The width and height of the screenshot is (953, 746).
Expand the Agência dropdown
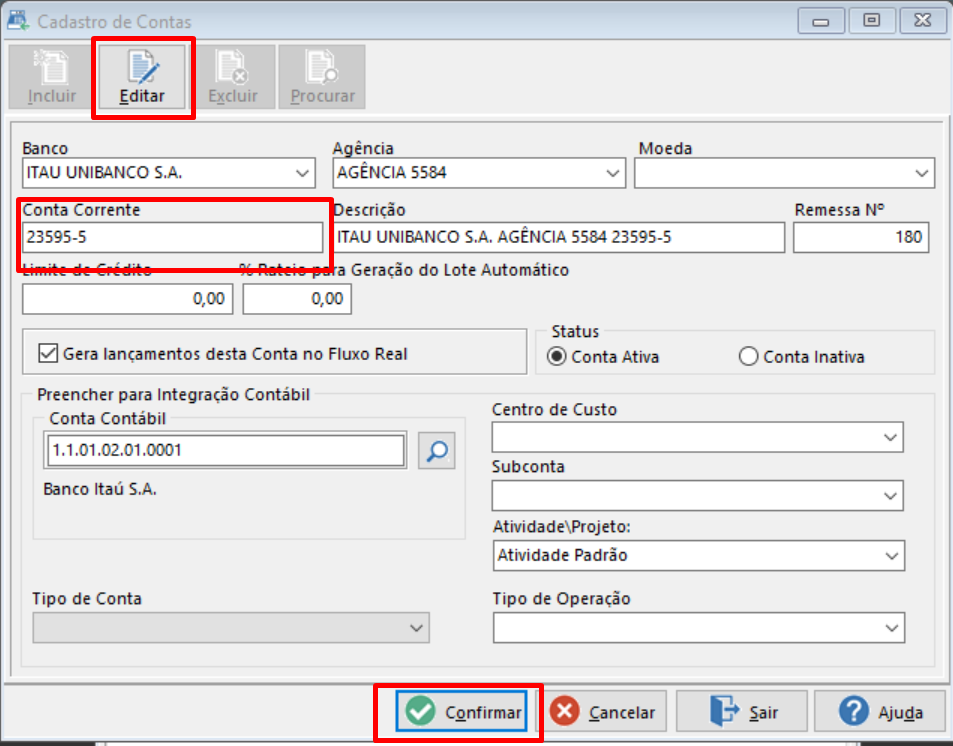point(613,173)
